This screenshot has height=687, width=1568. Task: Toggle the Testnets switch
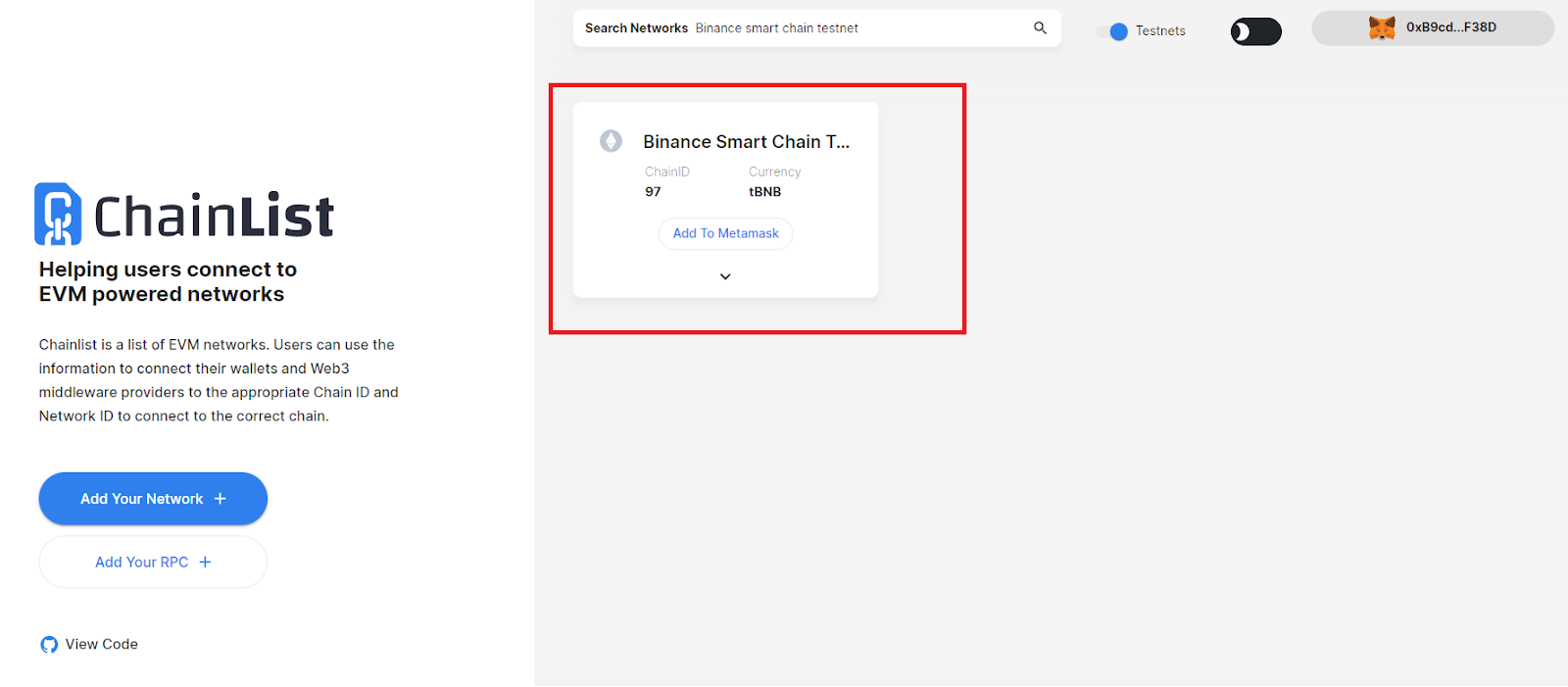coord(1112,31)
